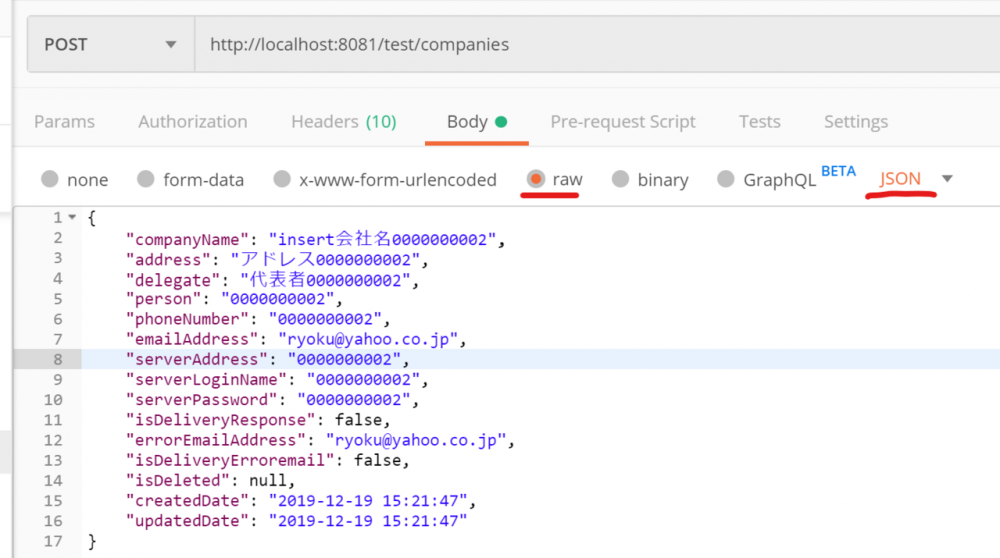Click the "serverLoginName" key text

[206, 380]
